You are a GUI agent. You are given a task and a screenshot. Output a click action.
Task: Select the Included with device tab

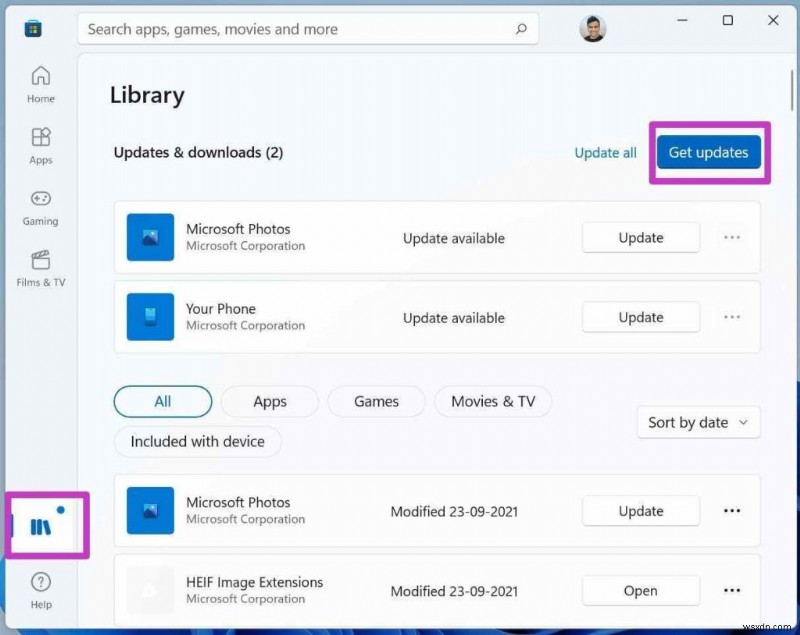[x=197, y=441]
